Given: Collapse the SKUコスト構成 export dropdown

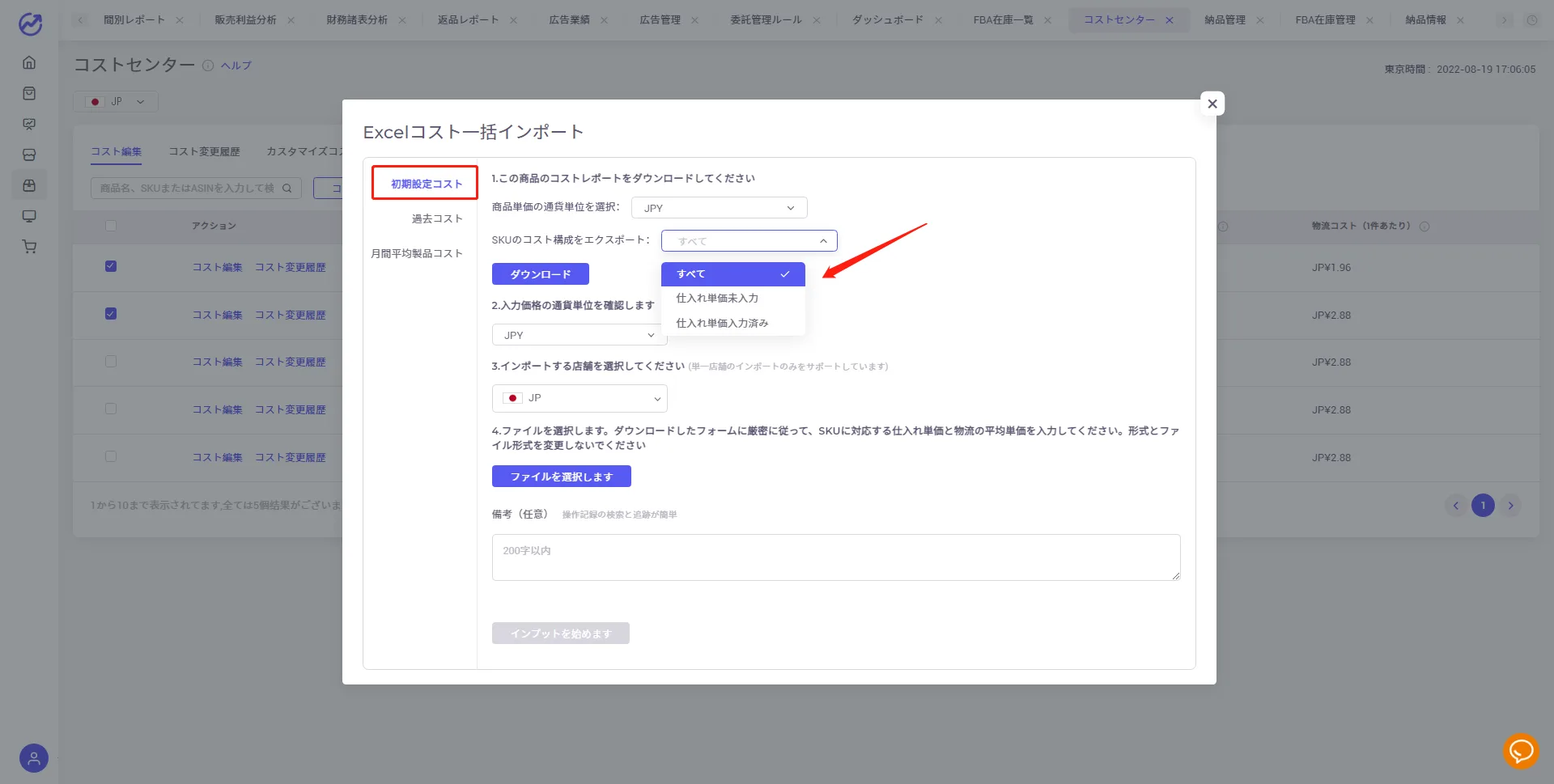Looking at the screenshot, I should tap(749, 241).
